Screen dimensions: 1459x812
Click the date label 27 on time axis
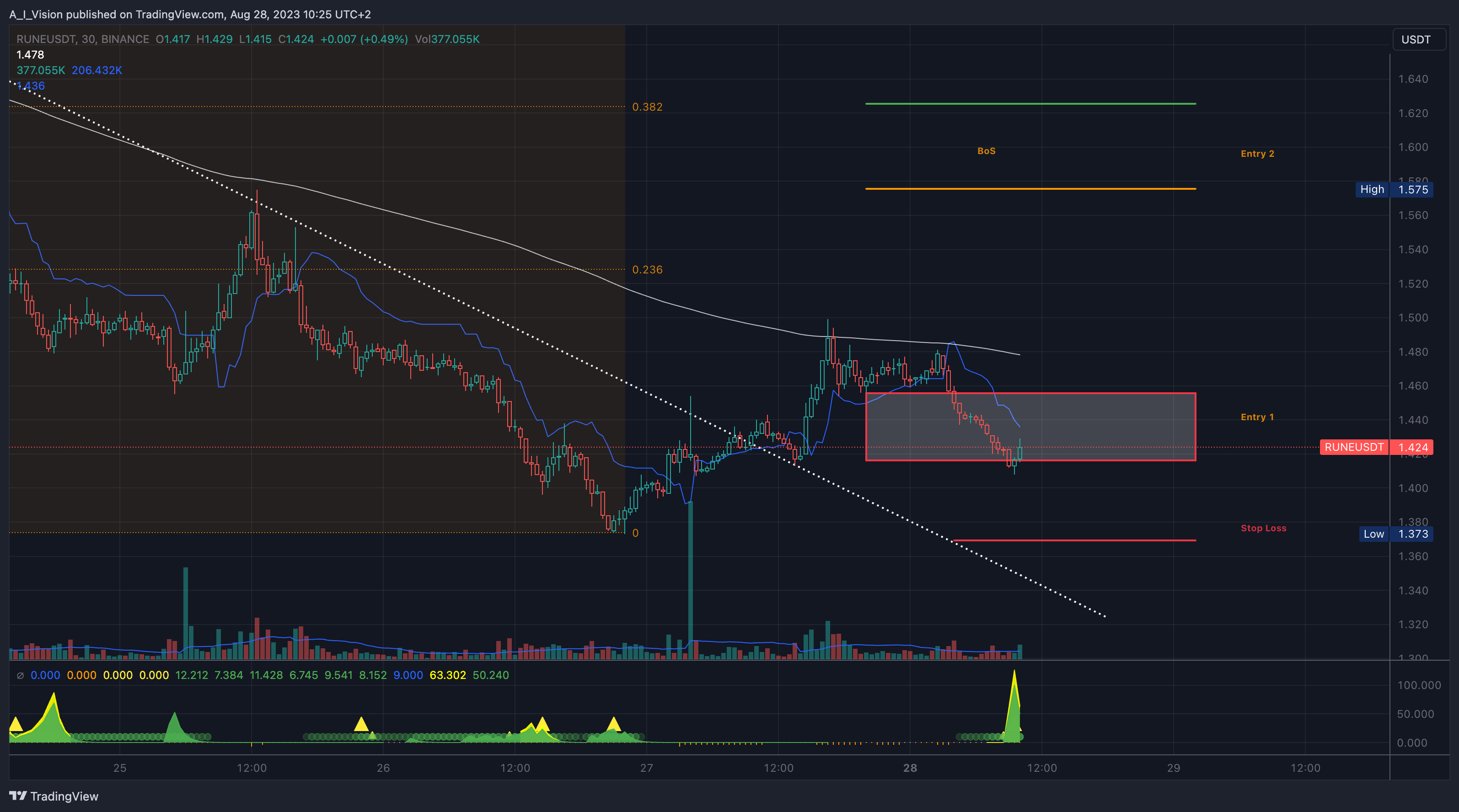[646, 768]
